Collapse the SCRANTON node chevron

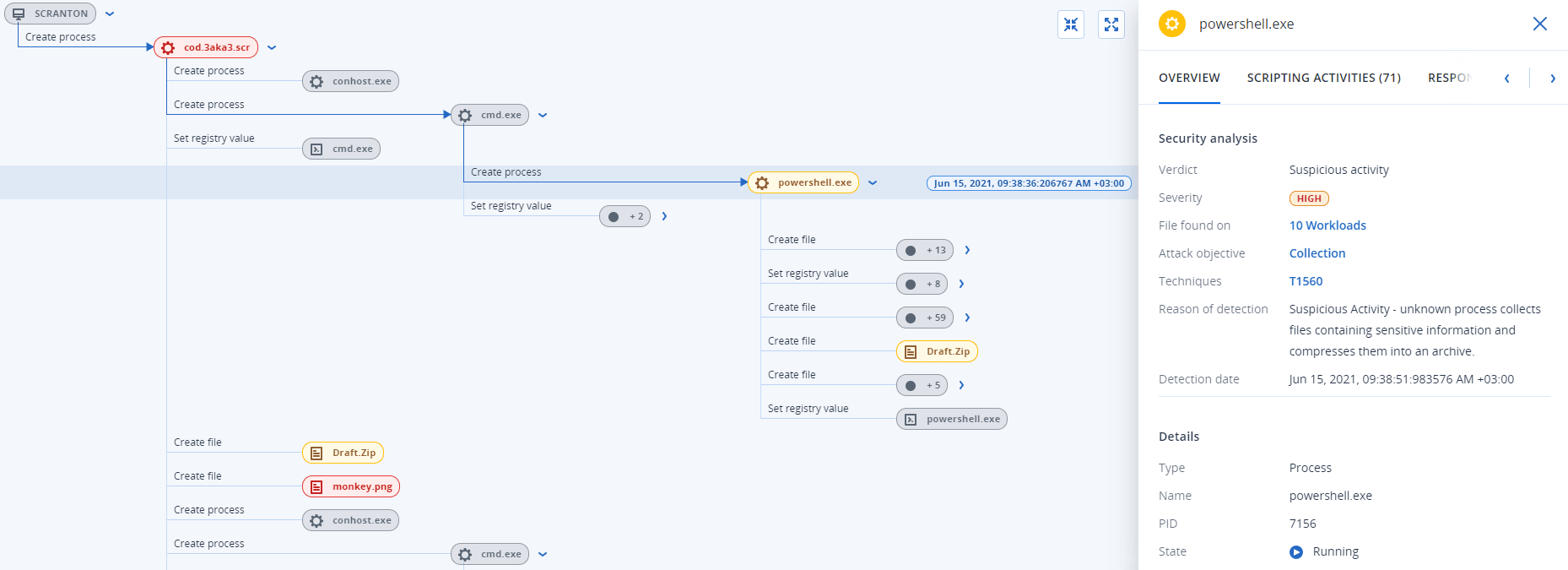click(110, 14)
